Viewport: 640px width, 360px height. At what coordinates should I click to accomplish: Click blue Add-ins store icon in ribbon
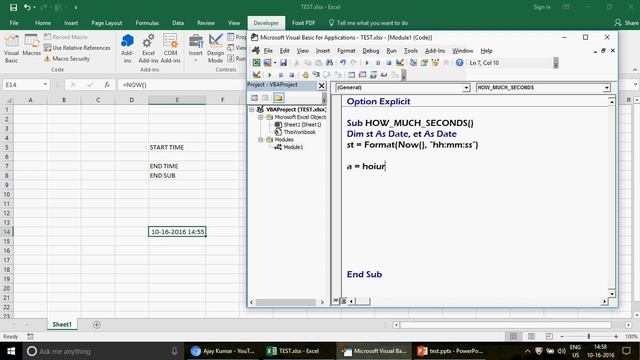(127, 49)
